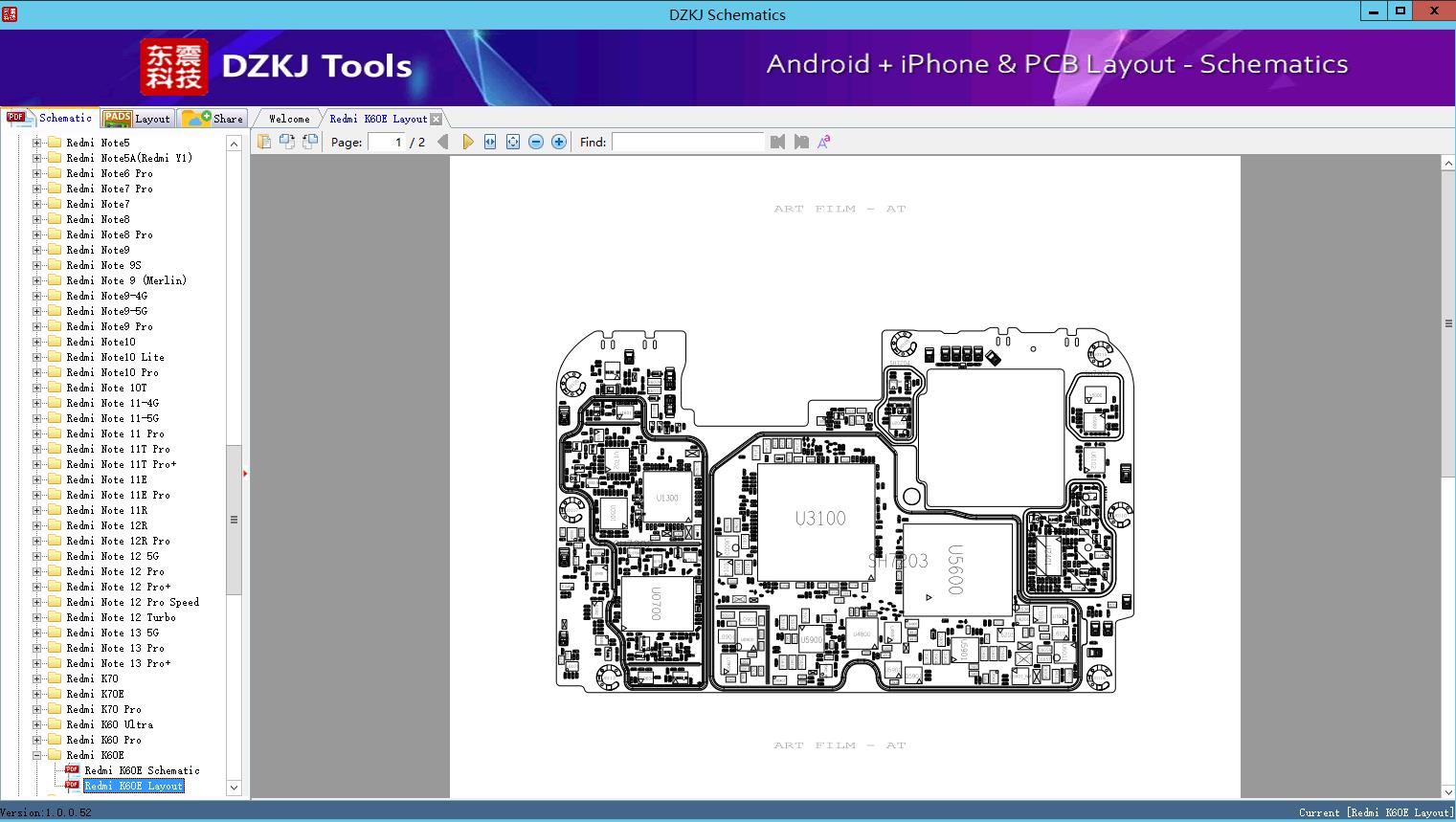Click find previous match icon
Image resolution: width=1456 pixels, height=822 pixels.
pyautogui.click(x=777, y=142)
